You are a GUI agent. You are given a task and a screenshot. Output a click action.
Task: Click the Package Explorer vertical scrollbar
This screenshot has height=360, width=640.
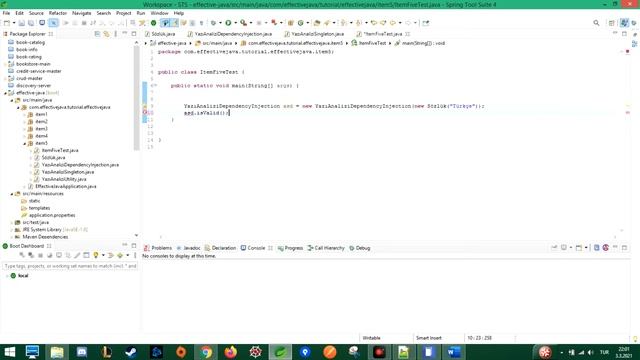[x=136, y=98]
